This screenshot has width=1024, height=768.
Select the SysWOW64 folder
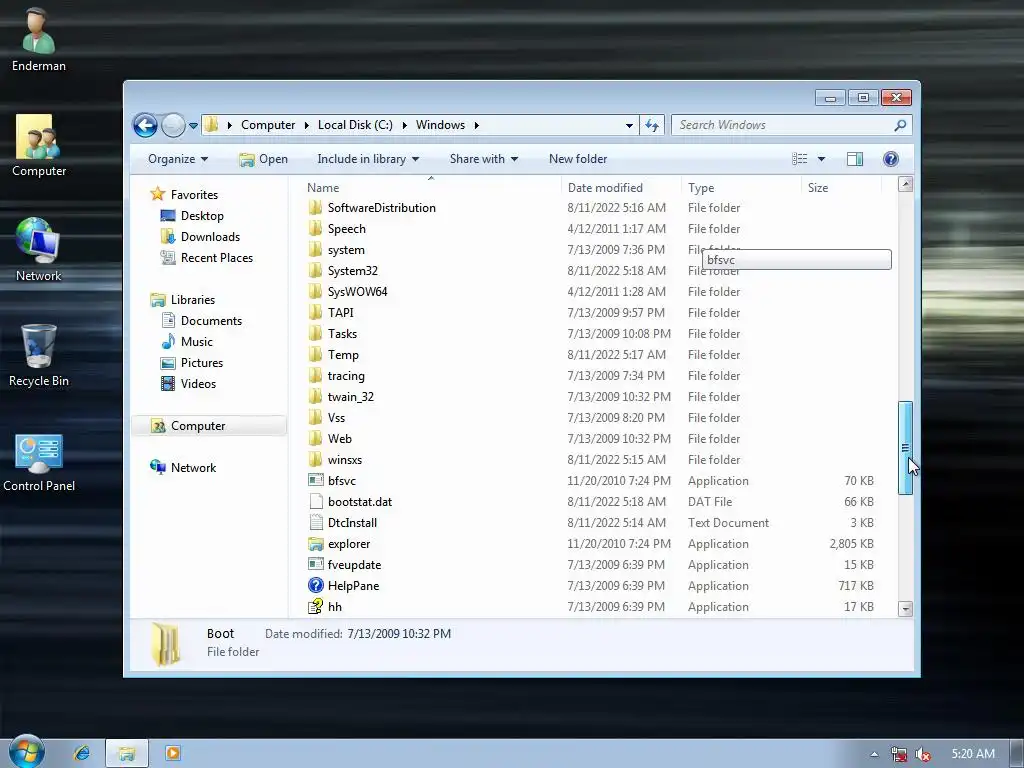[x=357, y=291]
